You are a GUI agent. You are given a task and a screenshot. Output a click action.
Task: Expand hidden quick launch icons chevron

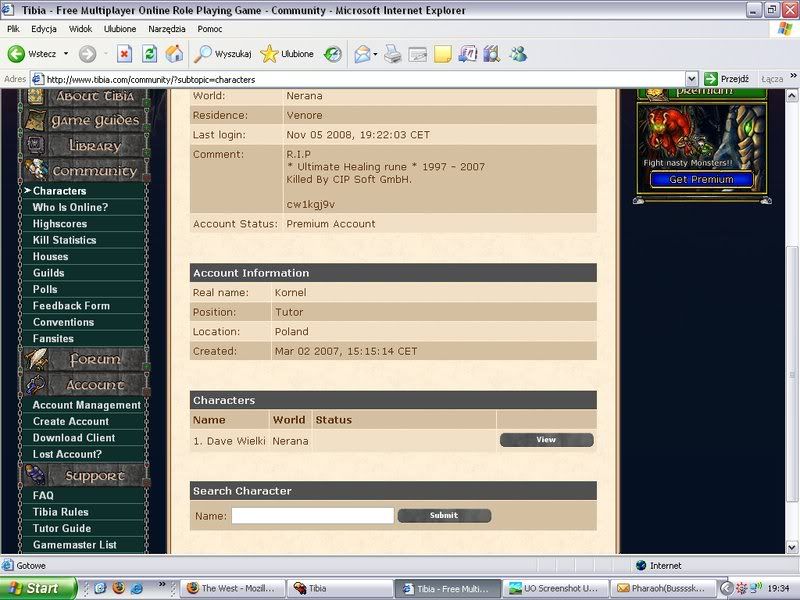162,584
